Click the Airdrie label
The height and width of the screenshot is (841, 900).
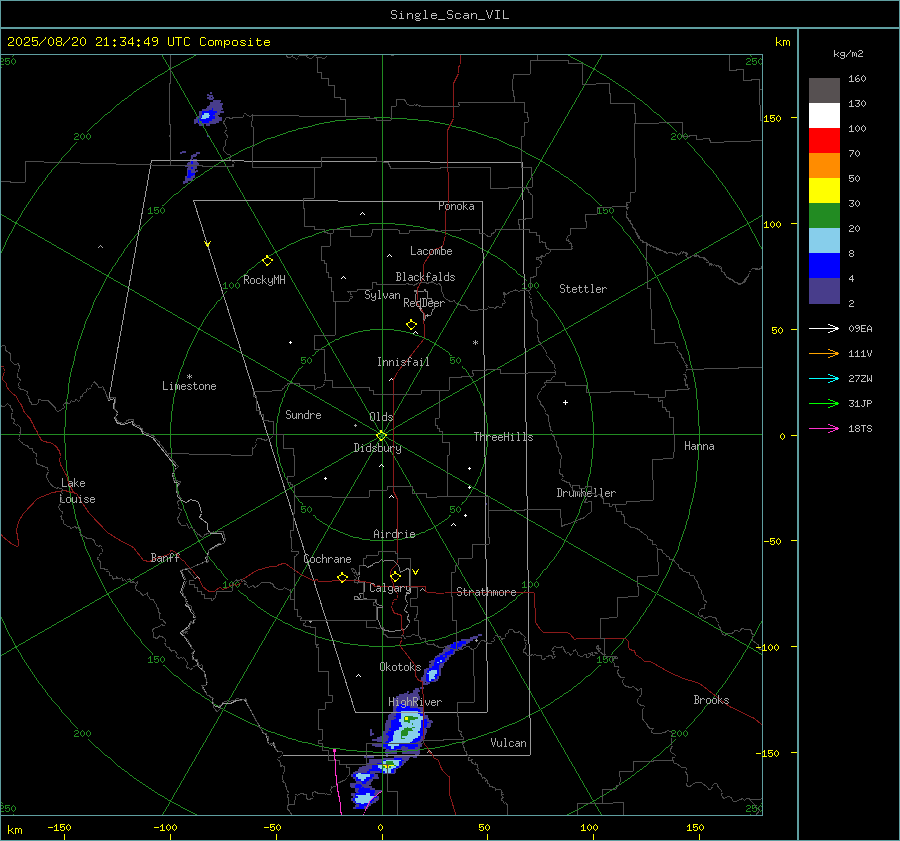[394, 534]
